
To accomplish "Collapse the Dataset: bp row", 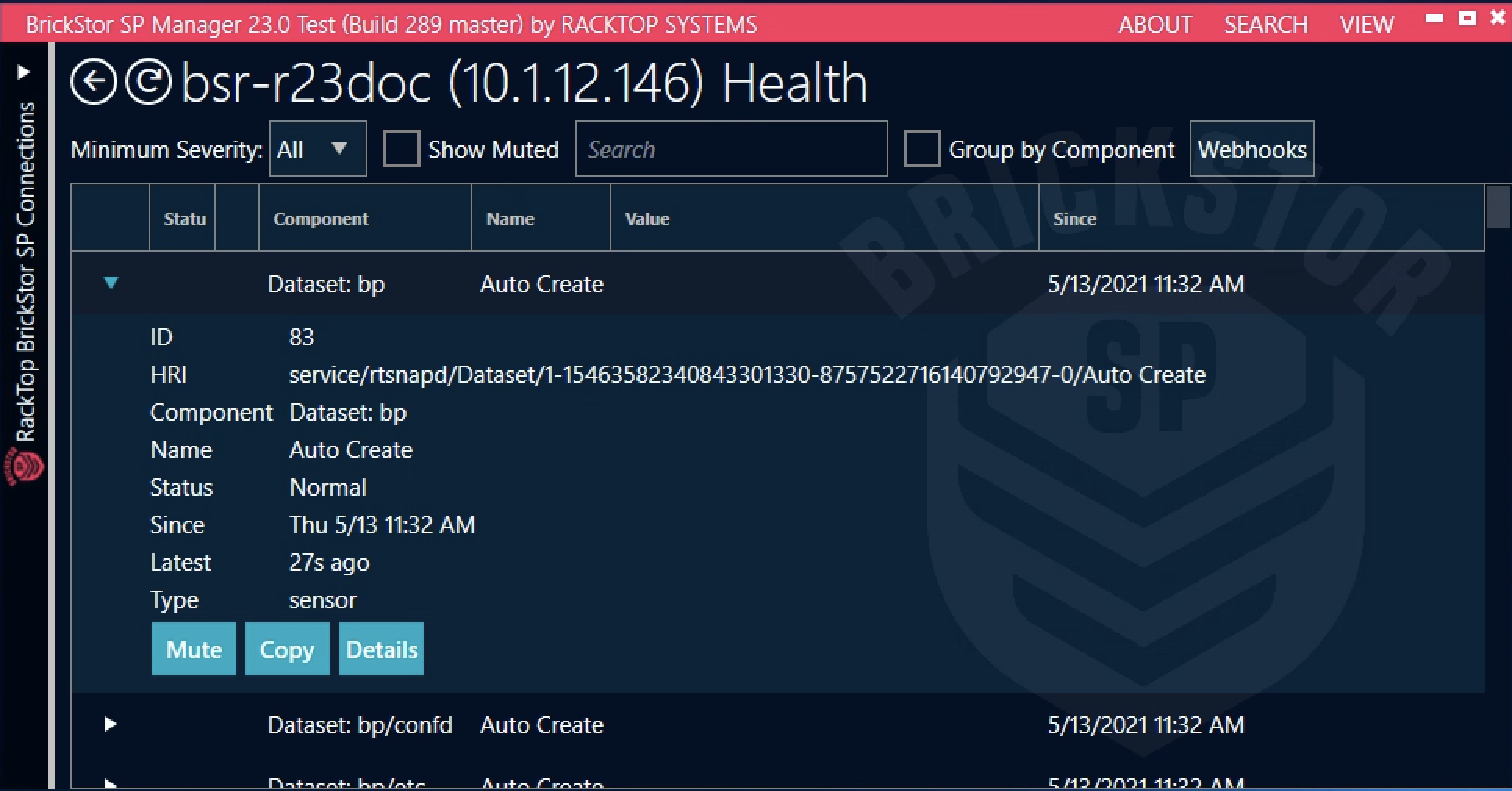I will pos(111,283).
